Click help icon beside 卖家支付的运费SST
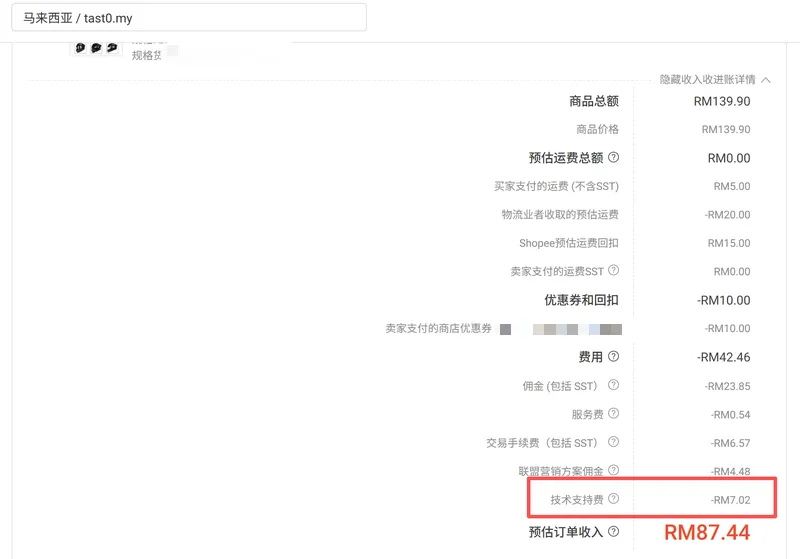 click(x=613, y=270)
